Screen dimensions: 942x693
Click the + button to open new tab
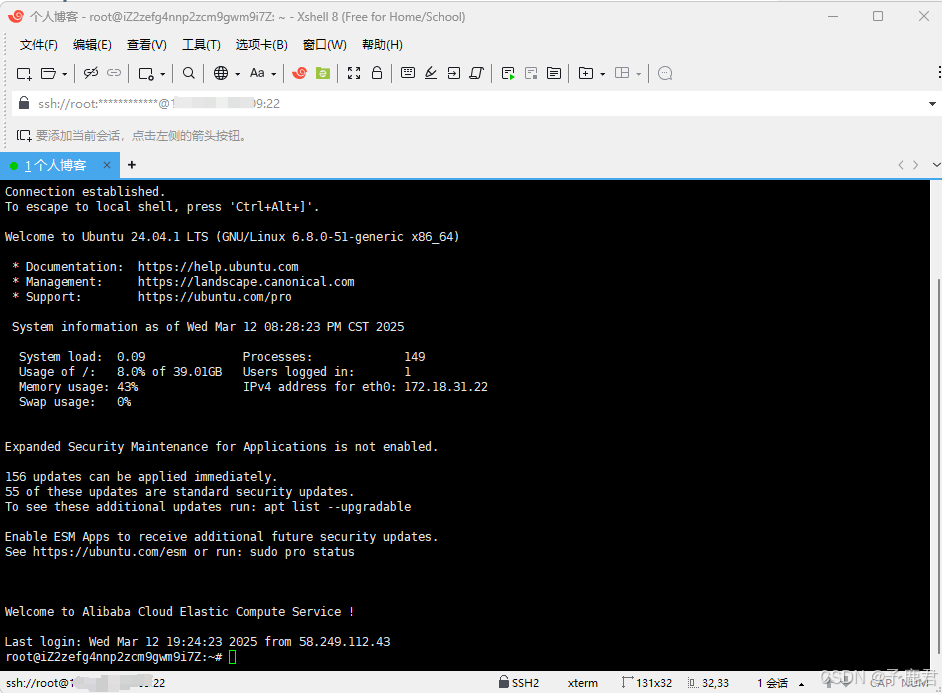131,165
